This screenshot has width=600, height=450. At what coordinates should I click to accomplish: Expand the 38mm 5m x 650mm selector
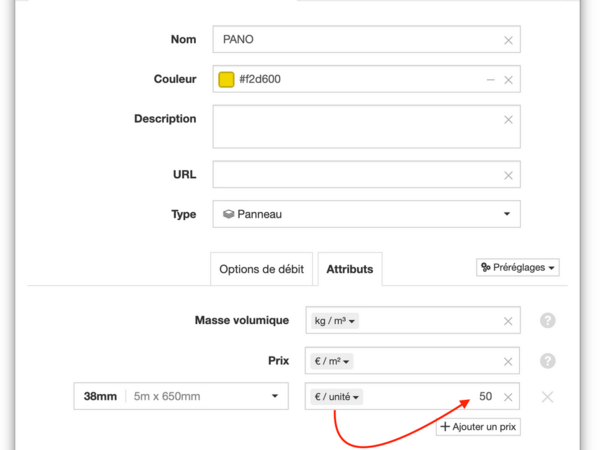coord(181,397)
